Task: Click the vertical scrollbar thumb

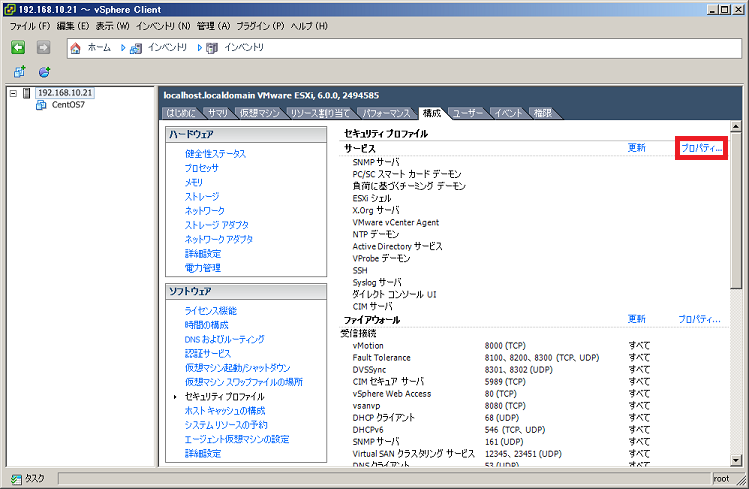Action: [736, 210]
